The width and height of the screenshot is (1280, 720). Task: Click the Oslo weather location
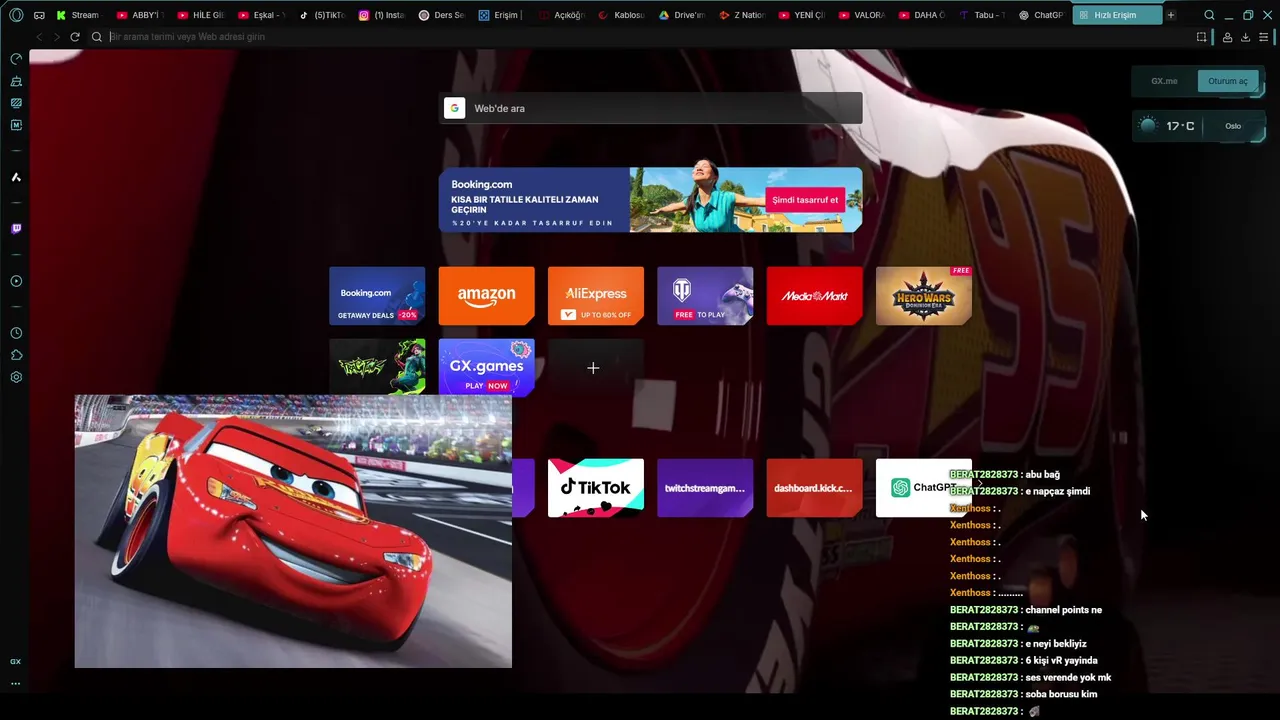tap(1233, 126)
